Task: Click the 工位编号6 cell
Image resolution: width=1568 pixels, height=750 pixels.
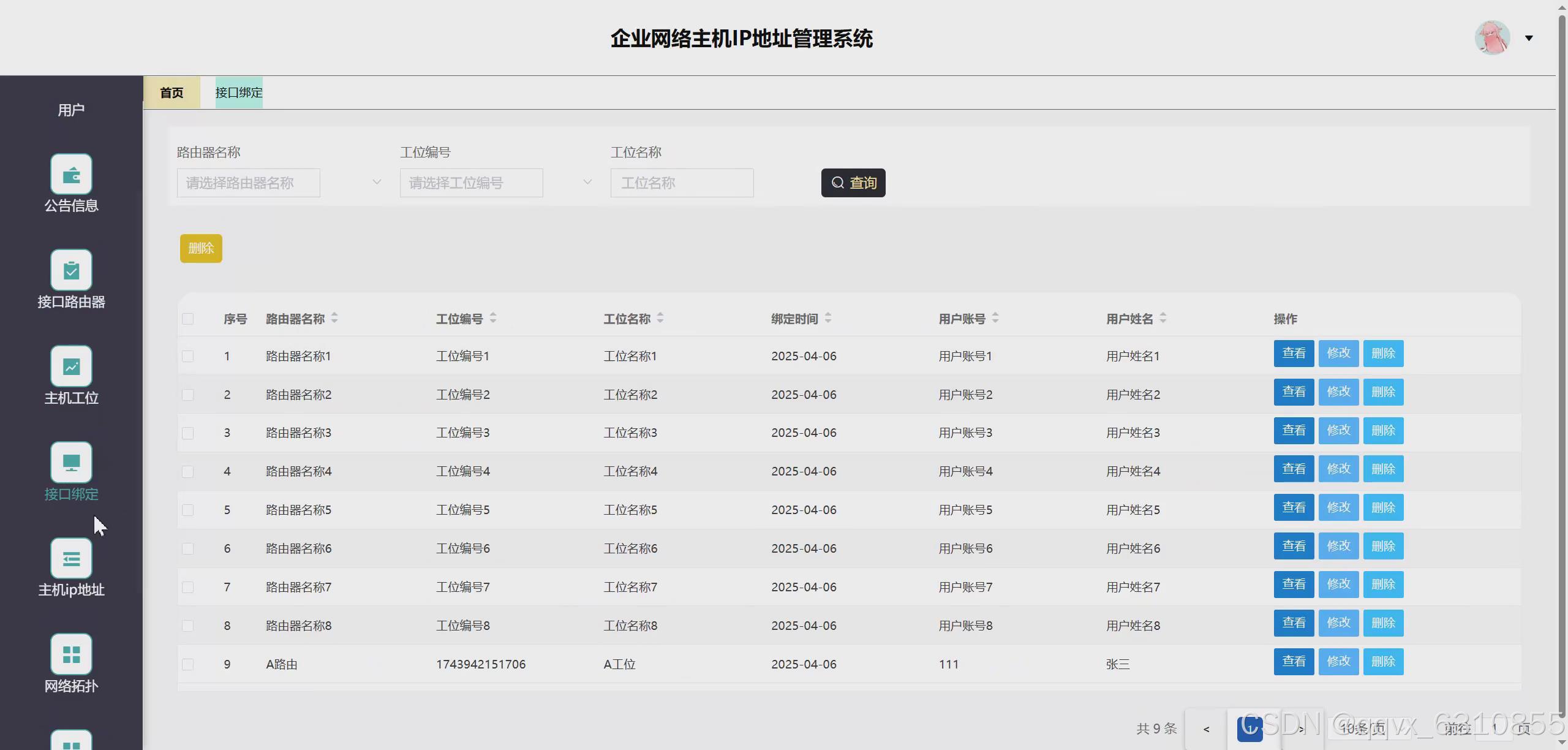Action: click(x=462, y=548)
